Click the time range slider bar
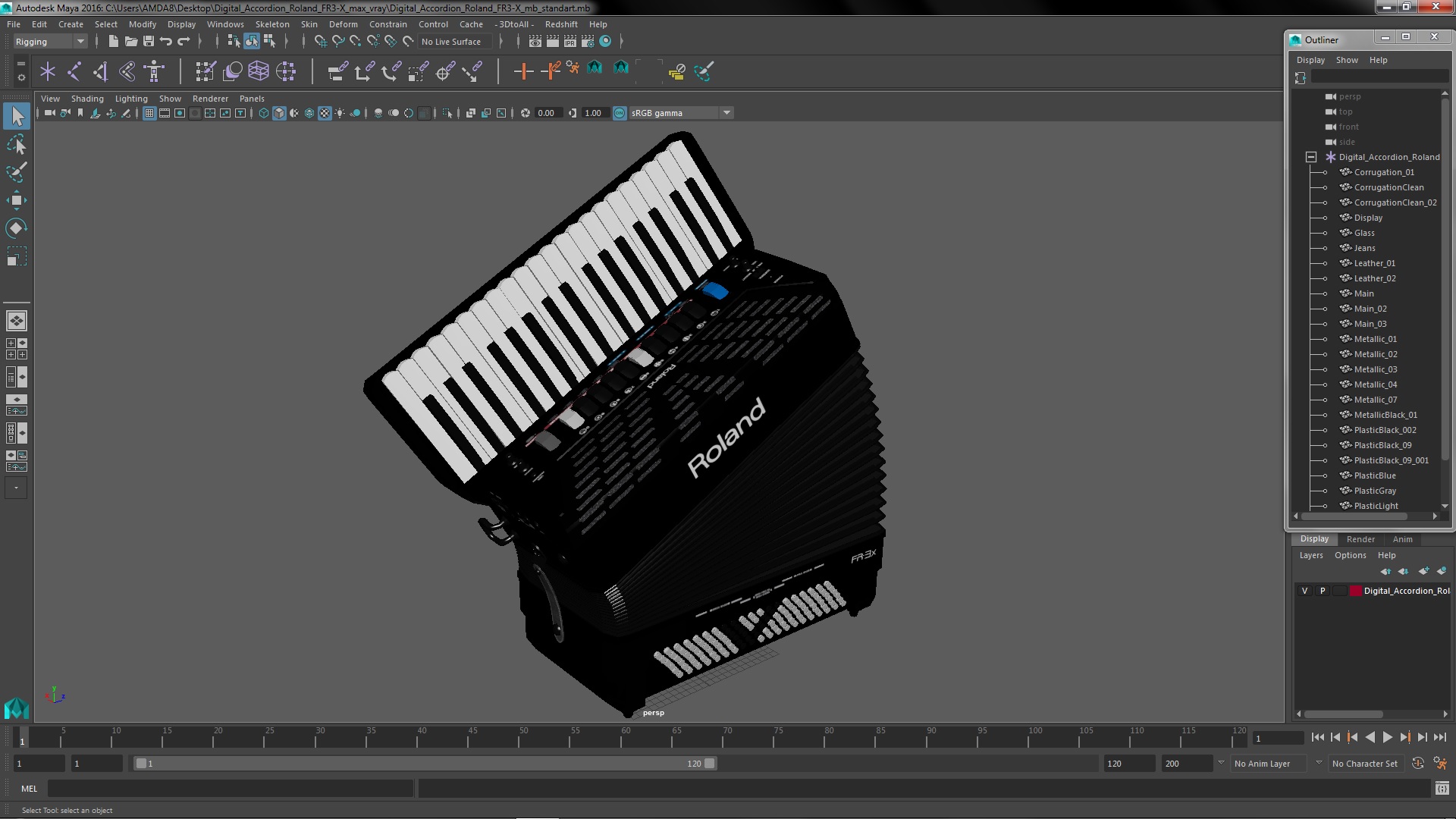This screenshot has height=819, width=1456. click(425, 764)
